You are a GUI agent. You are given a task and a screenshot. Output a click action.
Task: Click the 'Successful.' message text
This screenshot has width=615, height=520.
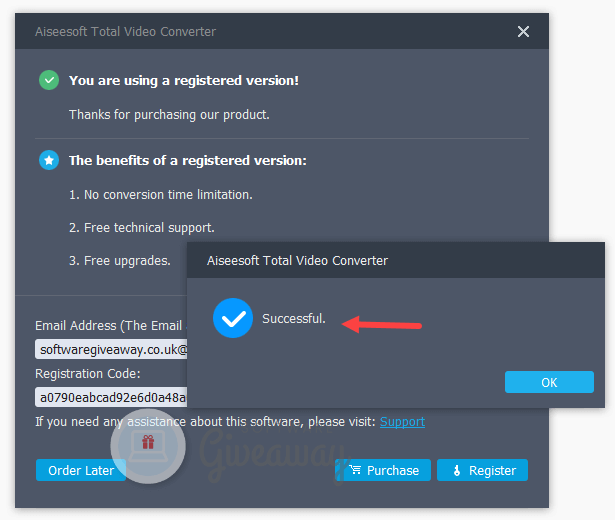[x=294, y=318]
